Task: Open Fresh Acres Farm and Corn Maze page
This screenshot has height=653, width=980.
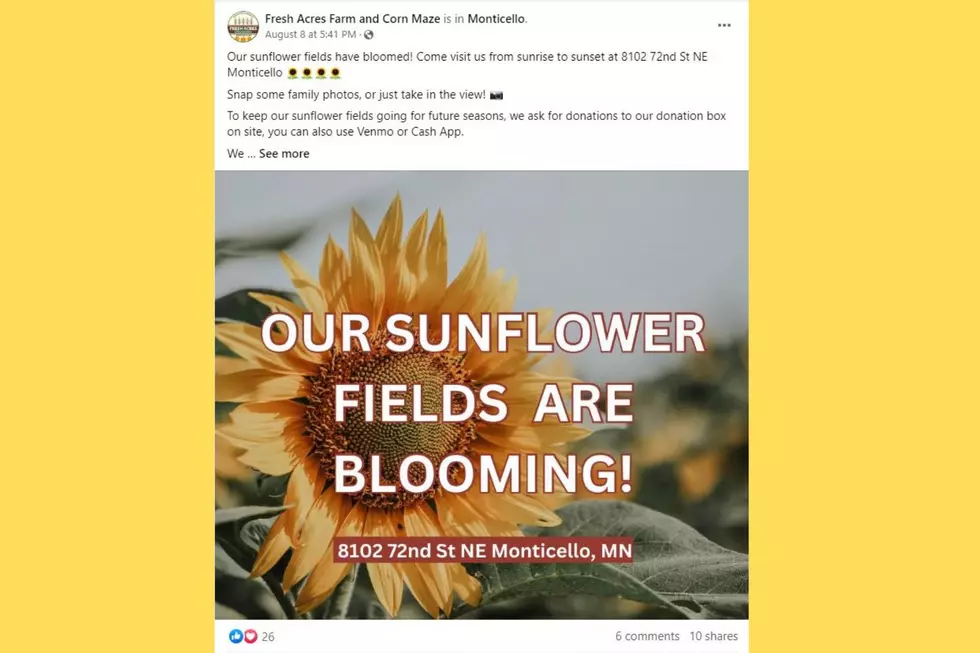Action: [x=352, y=19]
